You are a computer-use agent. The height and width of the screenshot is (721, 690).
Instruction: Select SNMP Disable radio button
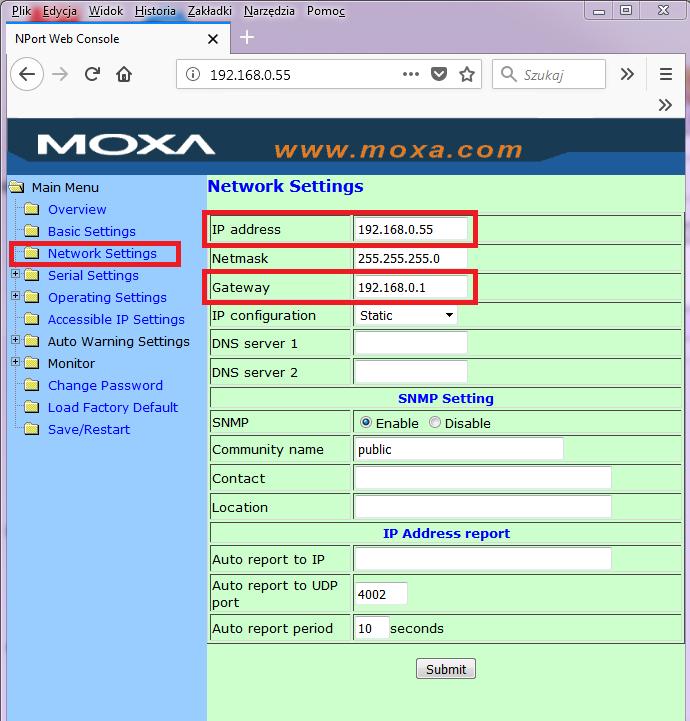tap(434, 422)
